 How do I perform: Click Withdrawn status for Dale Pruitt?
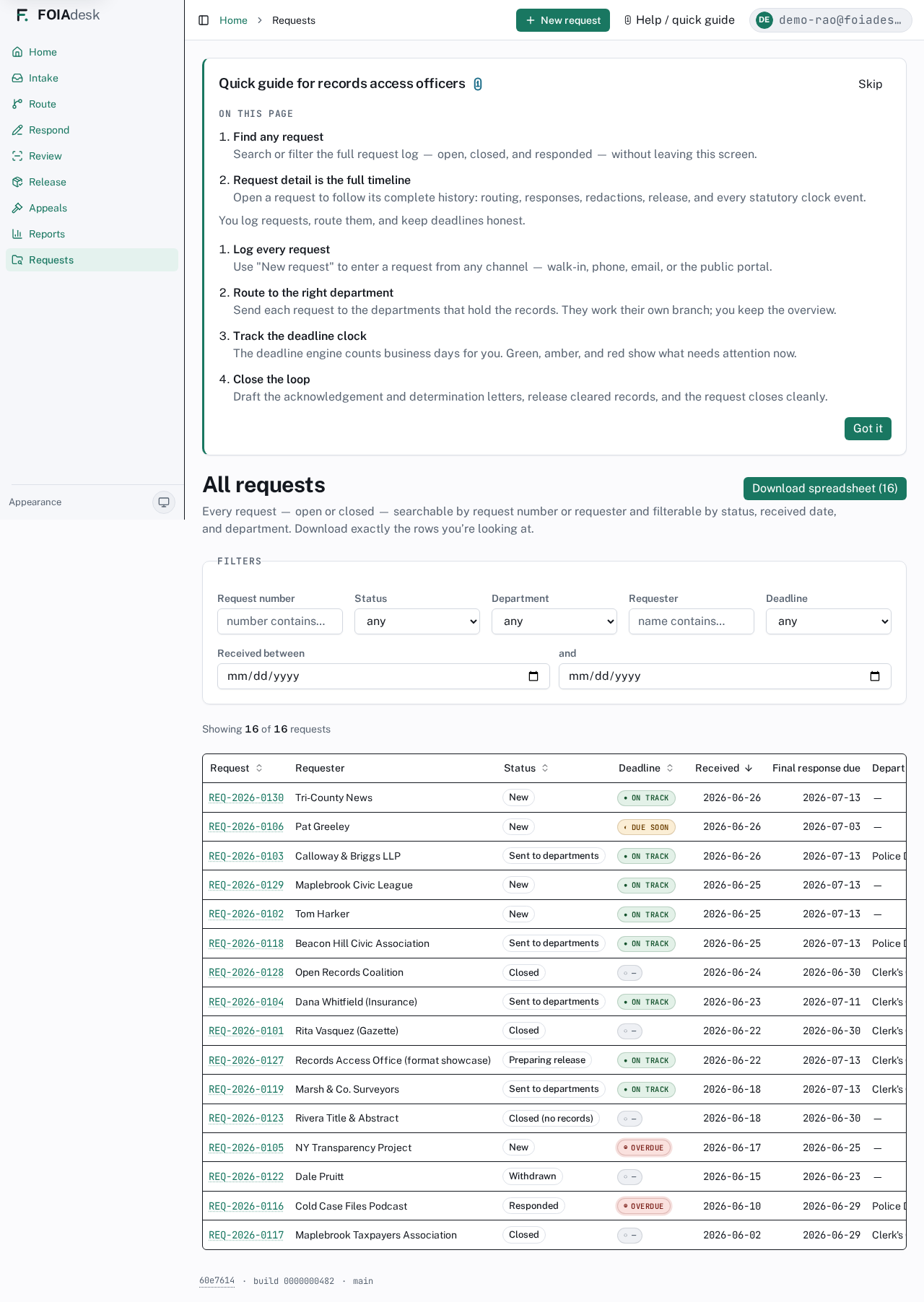pos(532,1176)
